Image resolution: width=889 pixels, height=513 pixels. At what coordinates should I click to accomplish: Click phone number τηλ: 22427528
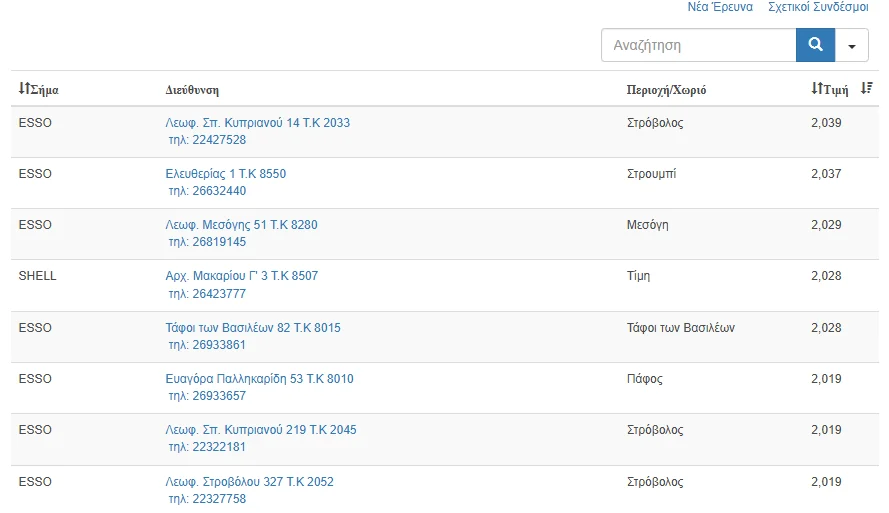coord(207,139)
